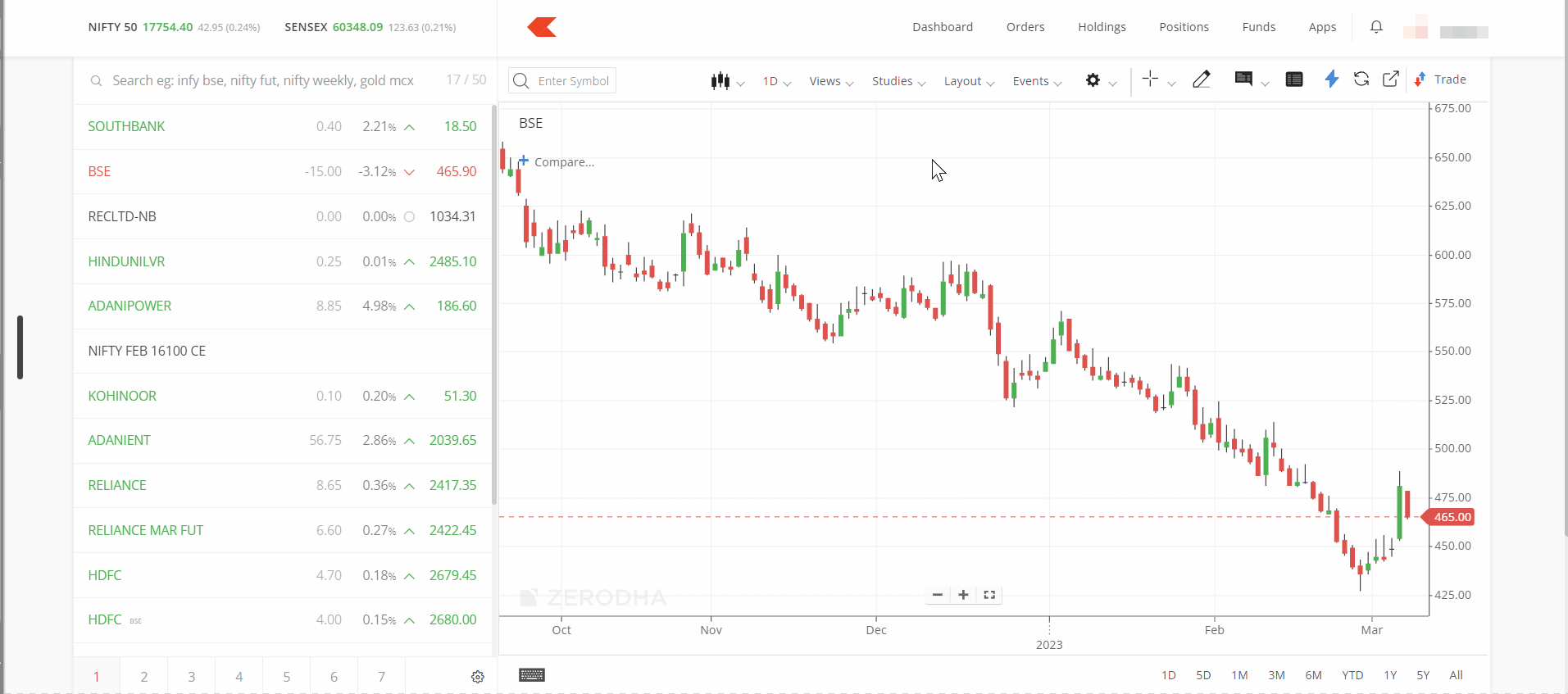Screen dimensions: 1568x694
Task: Pop out chart in a new window
Action: [x=1390, y=79]
